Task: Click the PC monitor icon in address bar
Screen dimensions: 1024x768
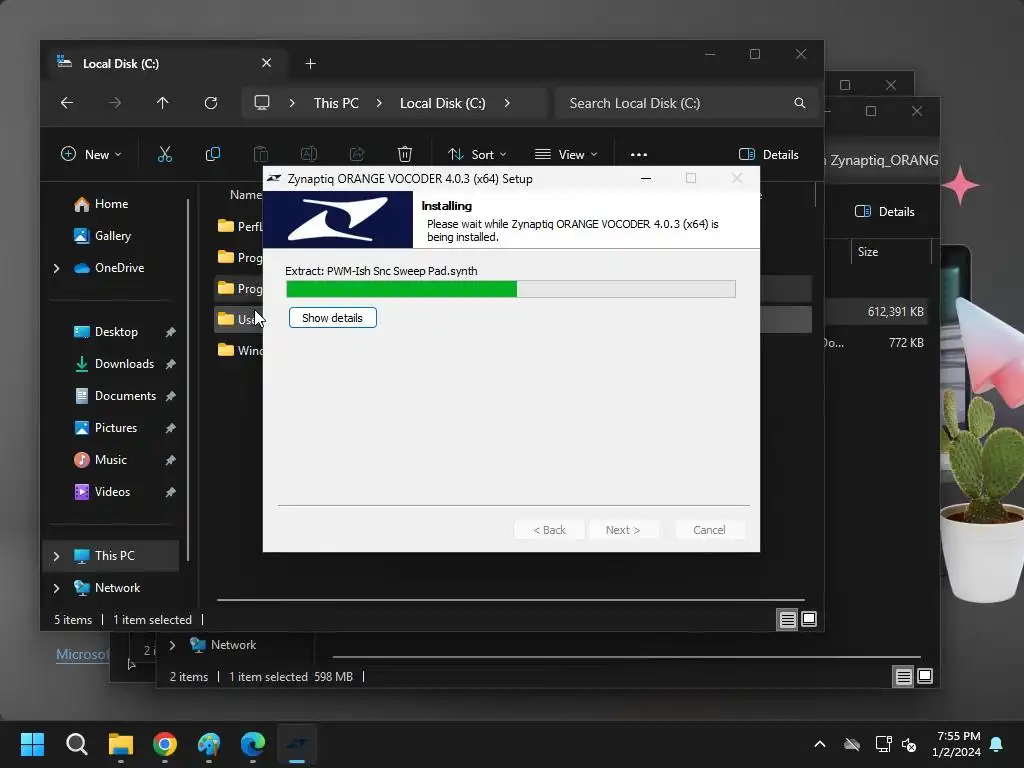Action: click(262, 103)
